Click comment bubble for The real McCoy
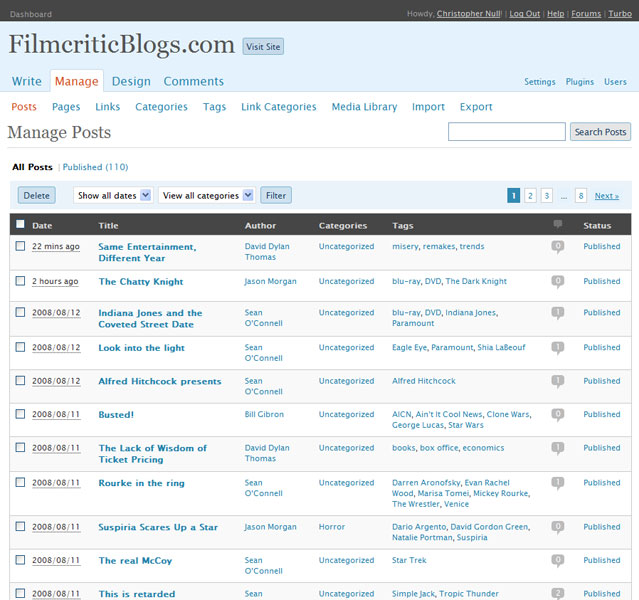 coord(558,561)
